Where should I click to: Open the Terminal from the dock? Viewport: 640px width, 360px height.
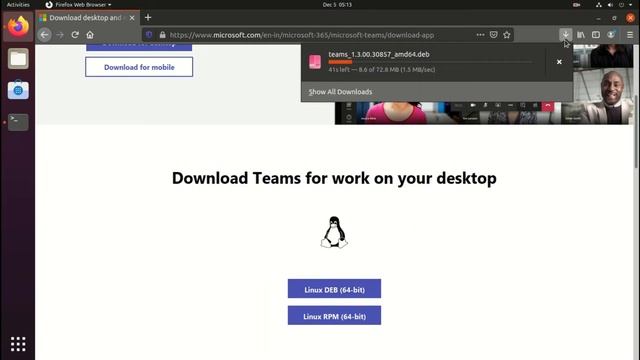pyautogui.click(x=18, y=122)
